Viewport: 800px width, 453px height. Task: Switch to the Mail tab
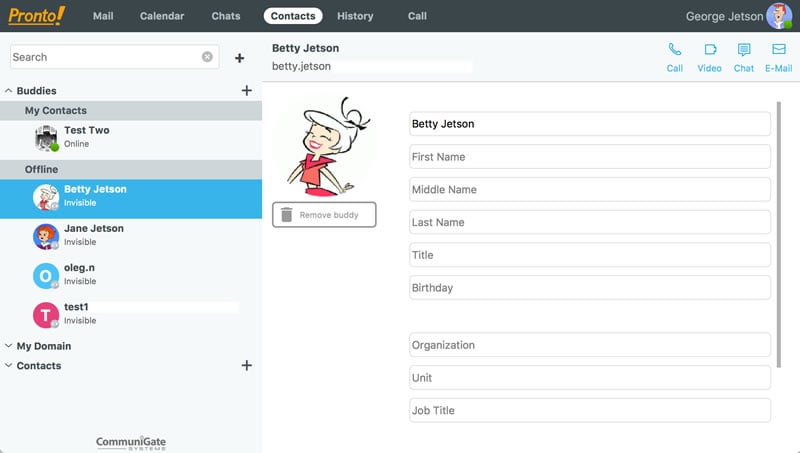[103, 16]
